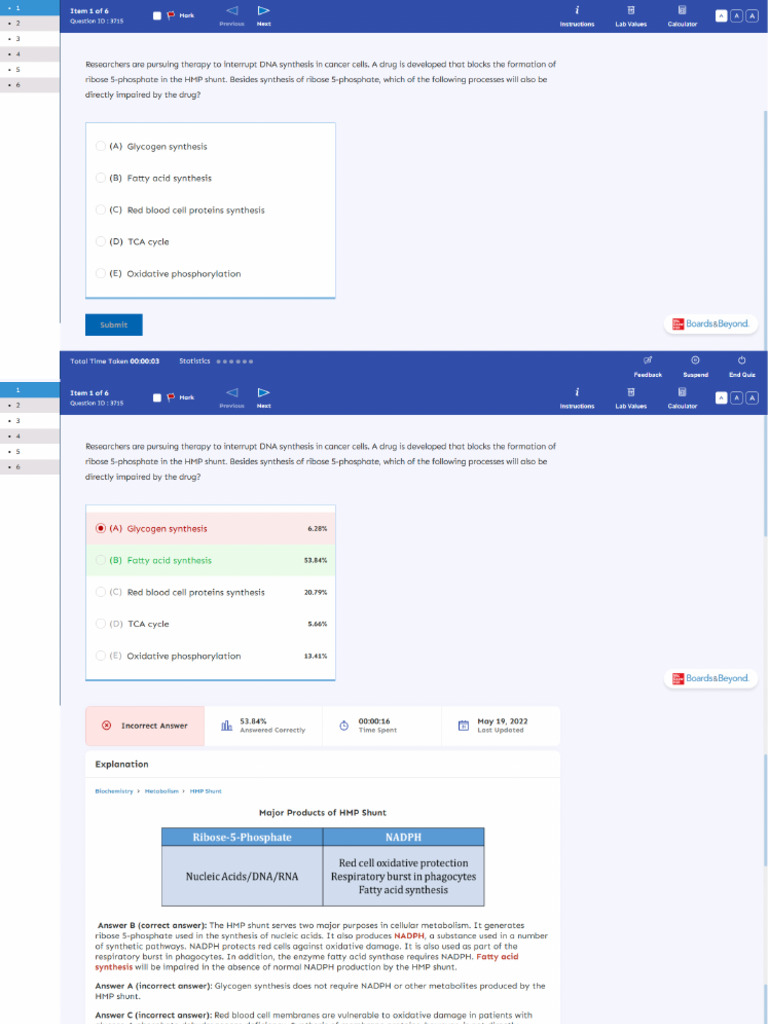
Task: Open the HMP Shunt breadcrumb link
Action: (x=206, y=791)
